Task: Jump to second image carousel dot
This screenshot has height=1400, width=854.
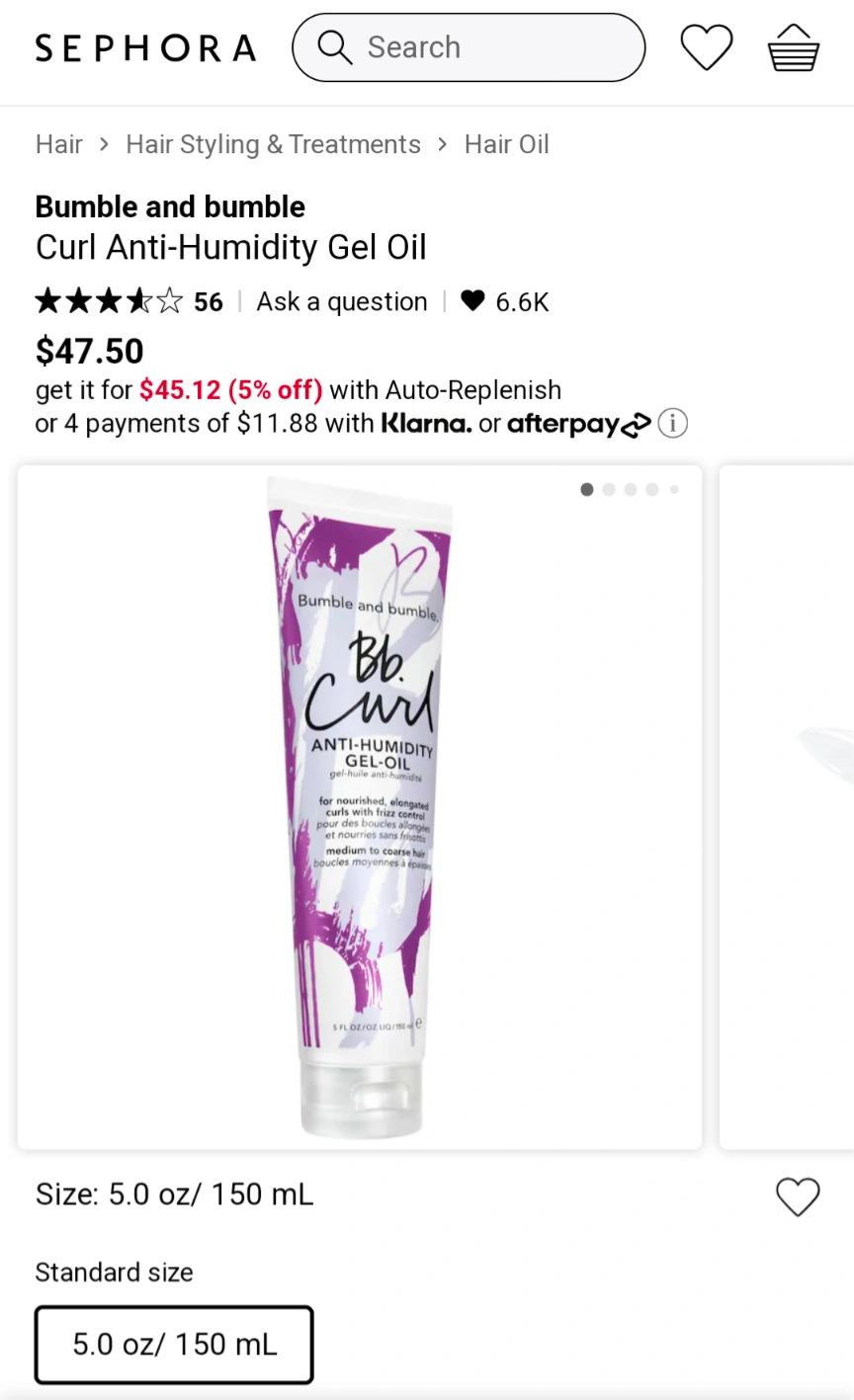Action: click(609, 489)
